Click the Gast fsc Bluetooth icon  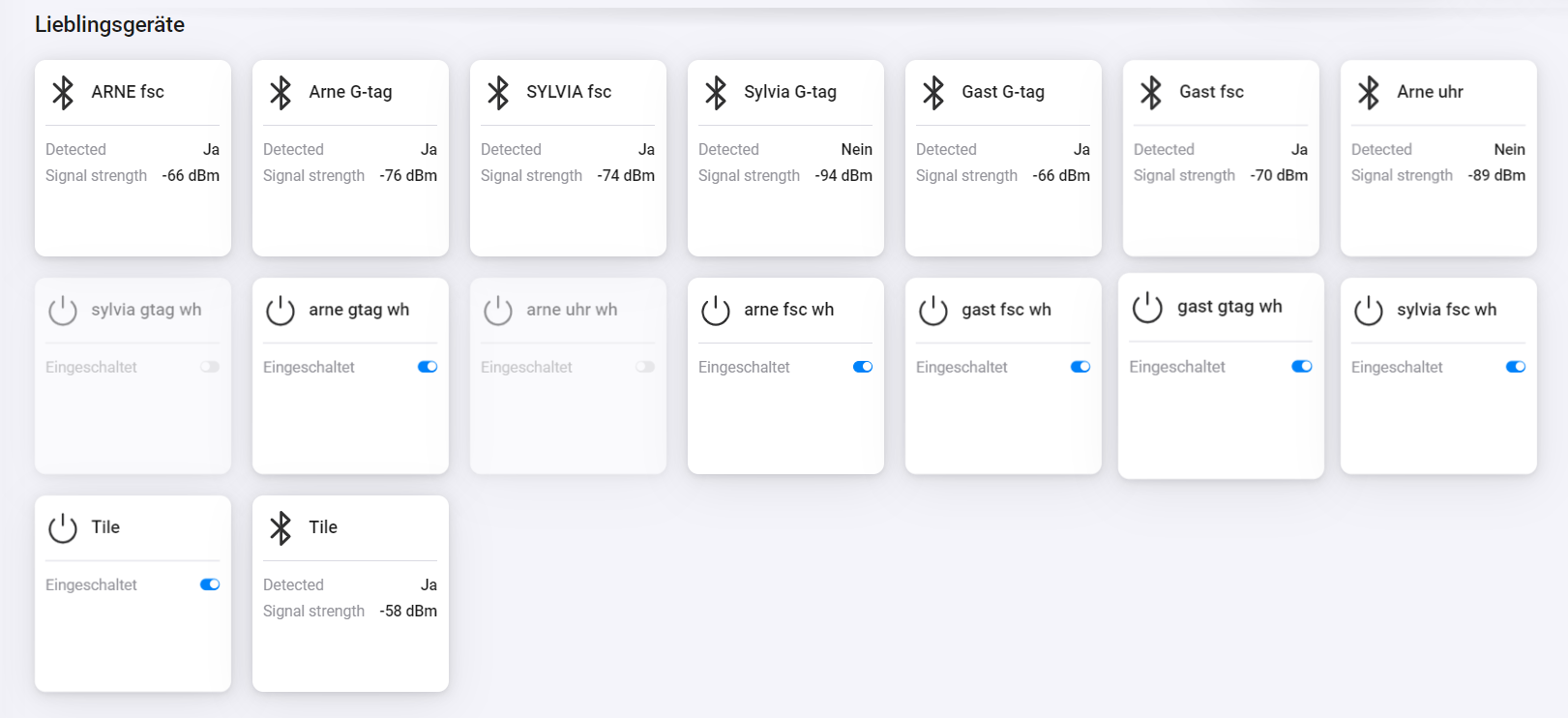(x=1151, y=93)
